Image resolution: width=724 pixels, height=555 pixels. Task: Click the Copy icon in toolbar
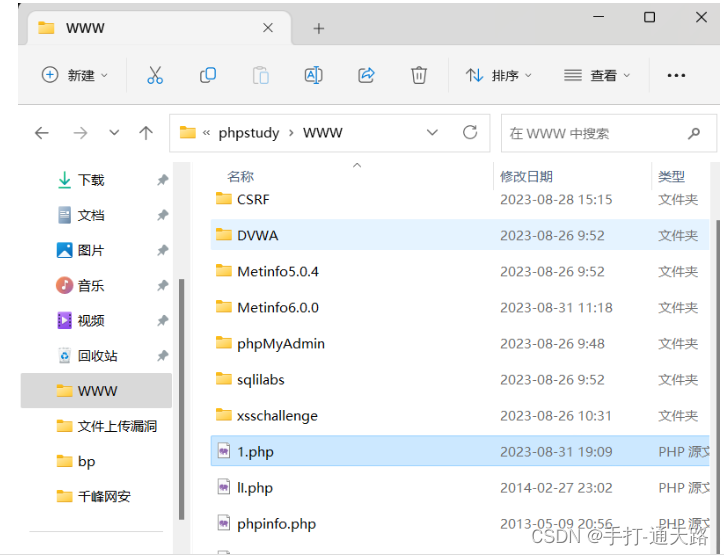[208, 75]
